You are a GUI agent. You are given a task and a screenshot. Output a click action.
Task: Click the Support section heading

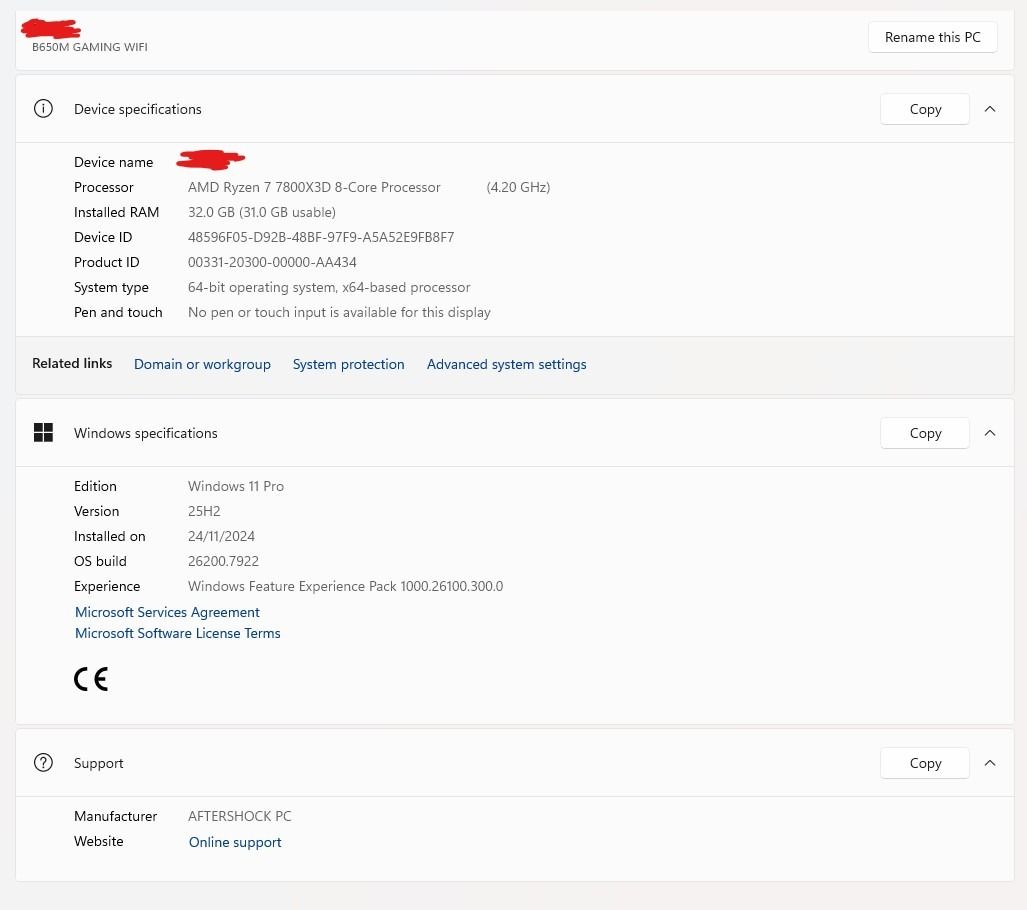98,763
